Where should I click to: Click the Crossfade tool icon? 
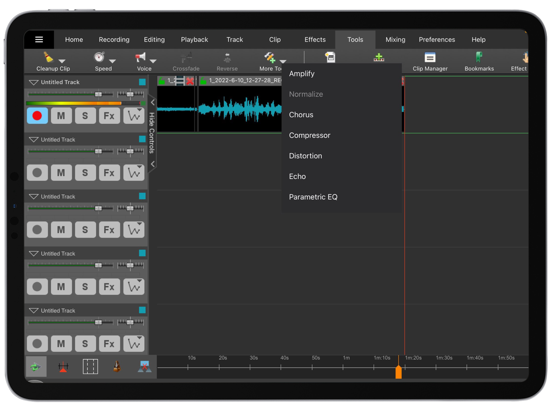186,57
